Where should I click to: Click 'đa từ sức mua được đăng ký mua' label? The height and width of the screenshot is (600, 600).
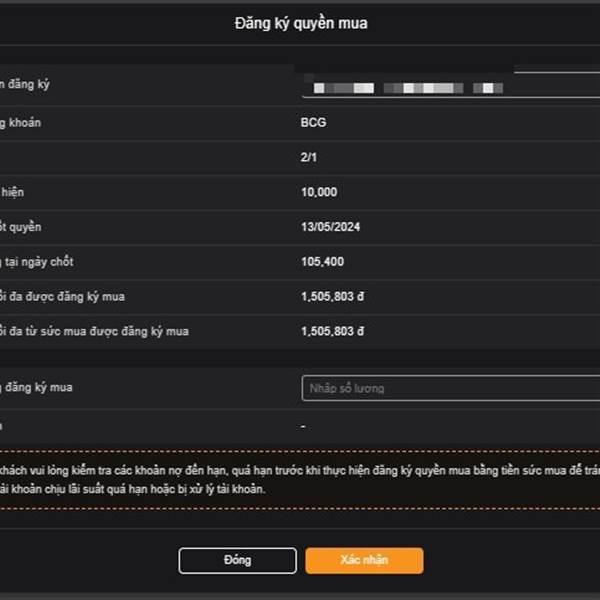(94, 332)
